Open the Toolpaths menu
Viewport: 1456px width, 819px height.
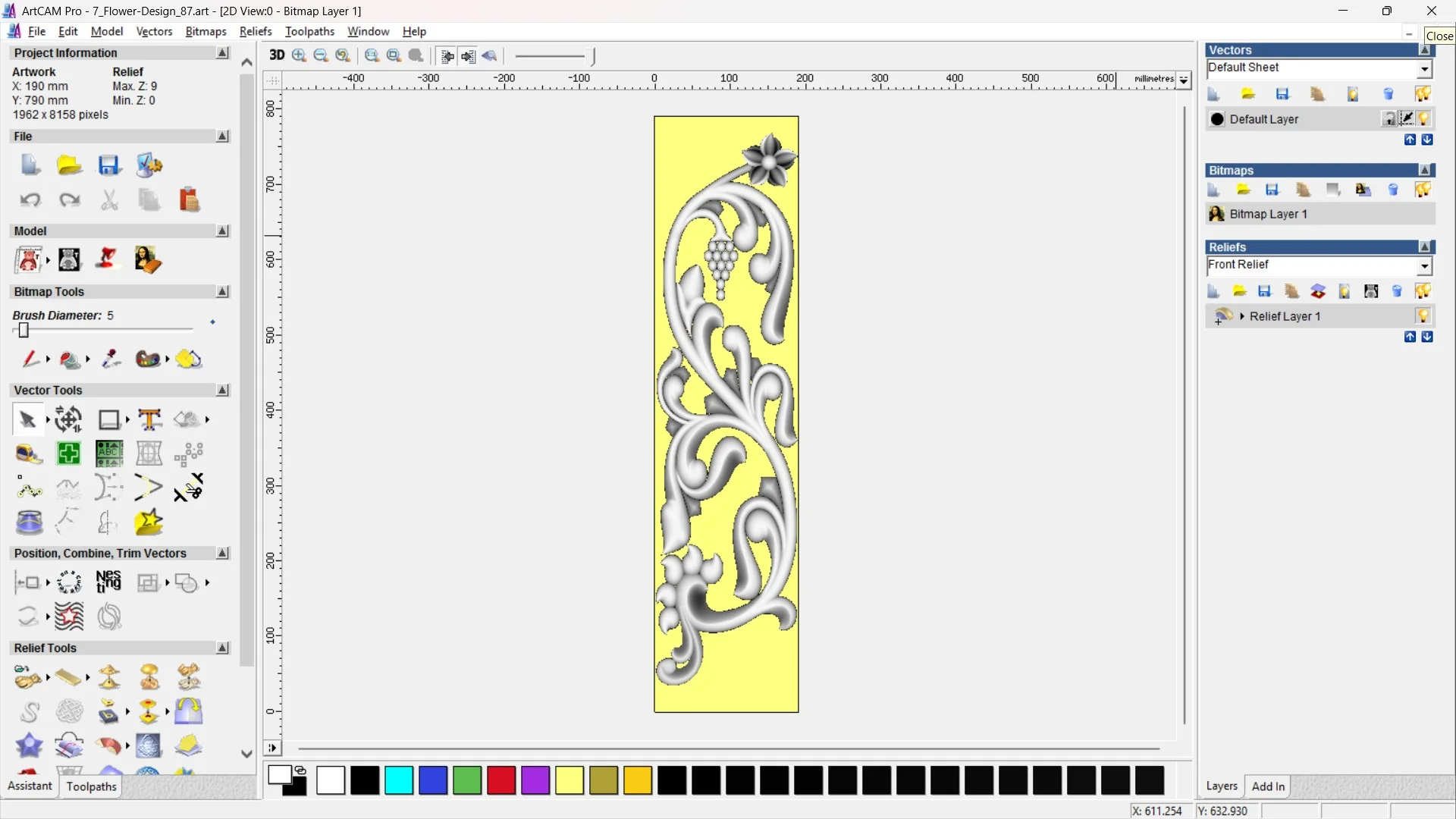pos(309,31)
